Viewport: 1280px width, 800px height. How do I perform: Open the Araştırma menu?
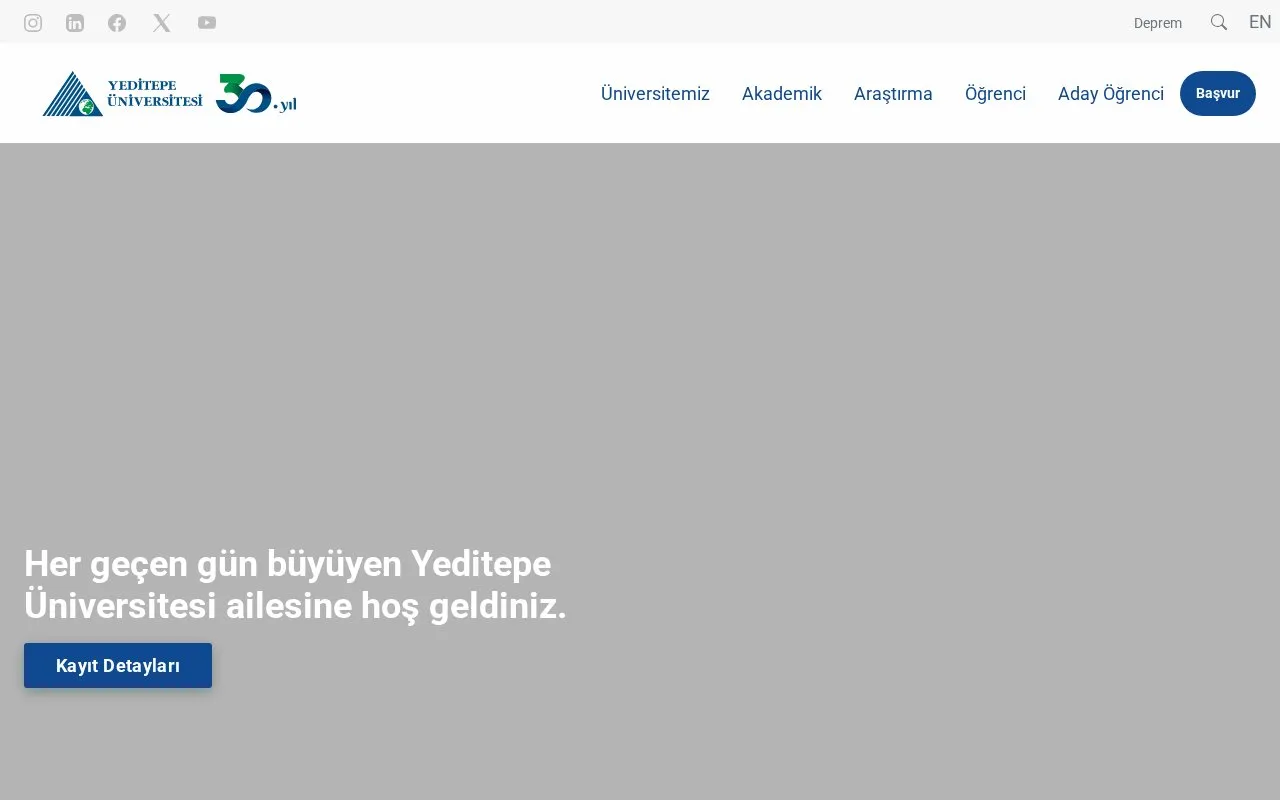[893, 94]
